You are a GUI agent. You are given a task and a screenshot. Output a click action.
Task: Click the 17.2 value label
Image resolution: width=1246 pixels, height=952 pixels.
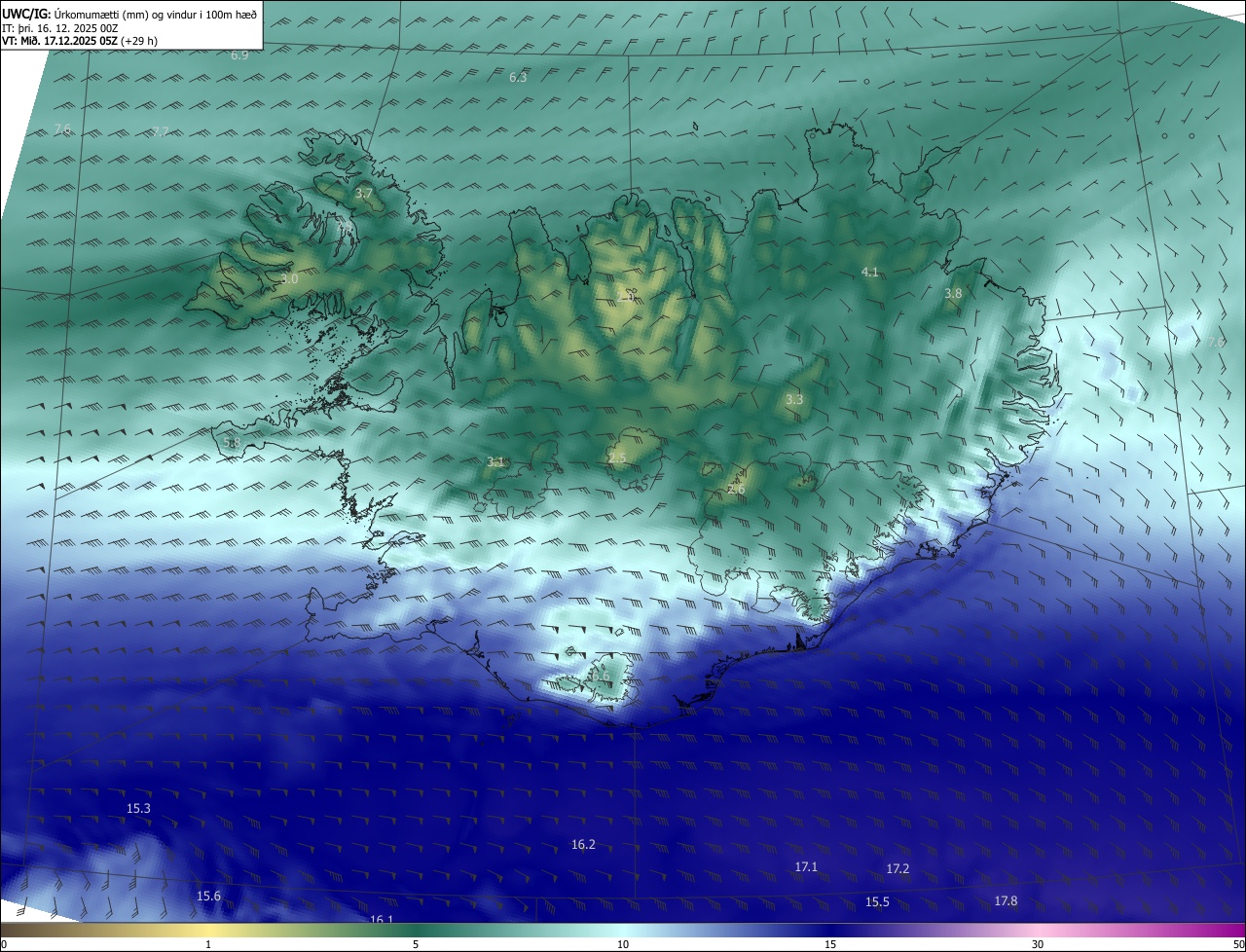pyautogui.click(x=898, y=868)
